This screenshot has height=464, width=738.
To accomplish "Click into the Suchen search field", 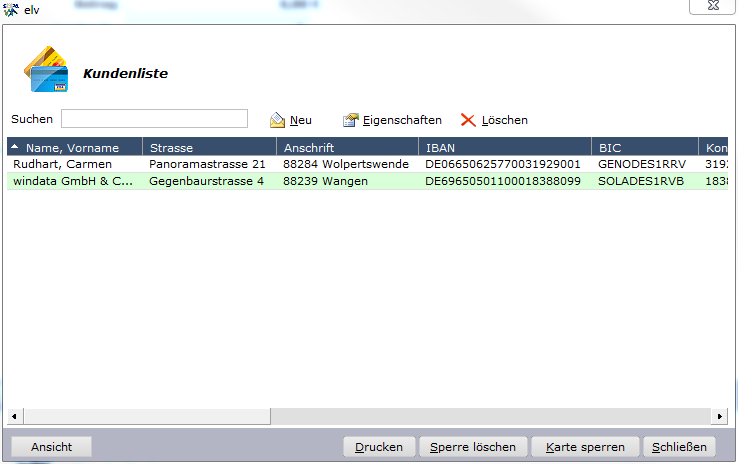I will (x=154, y=119).
